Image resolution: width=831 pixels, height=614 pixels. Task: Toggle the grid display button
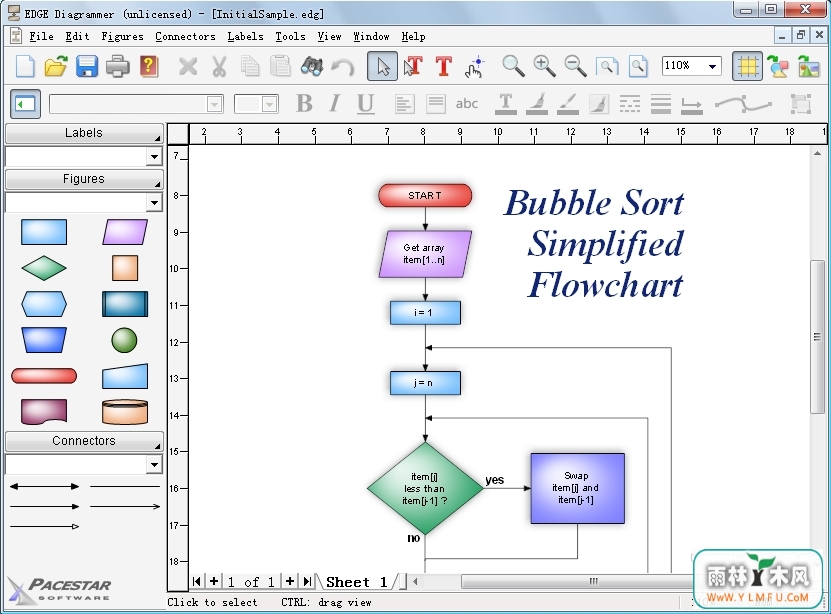(747, 67)
